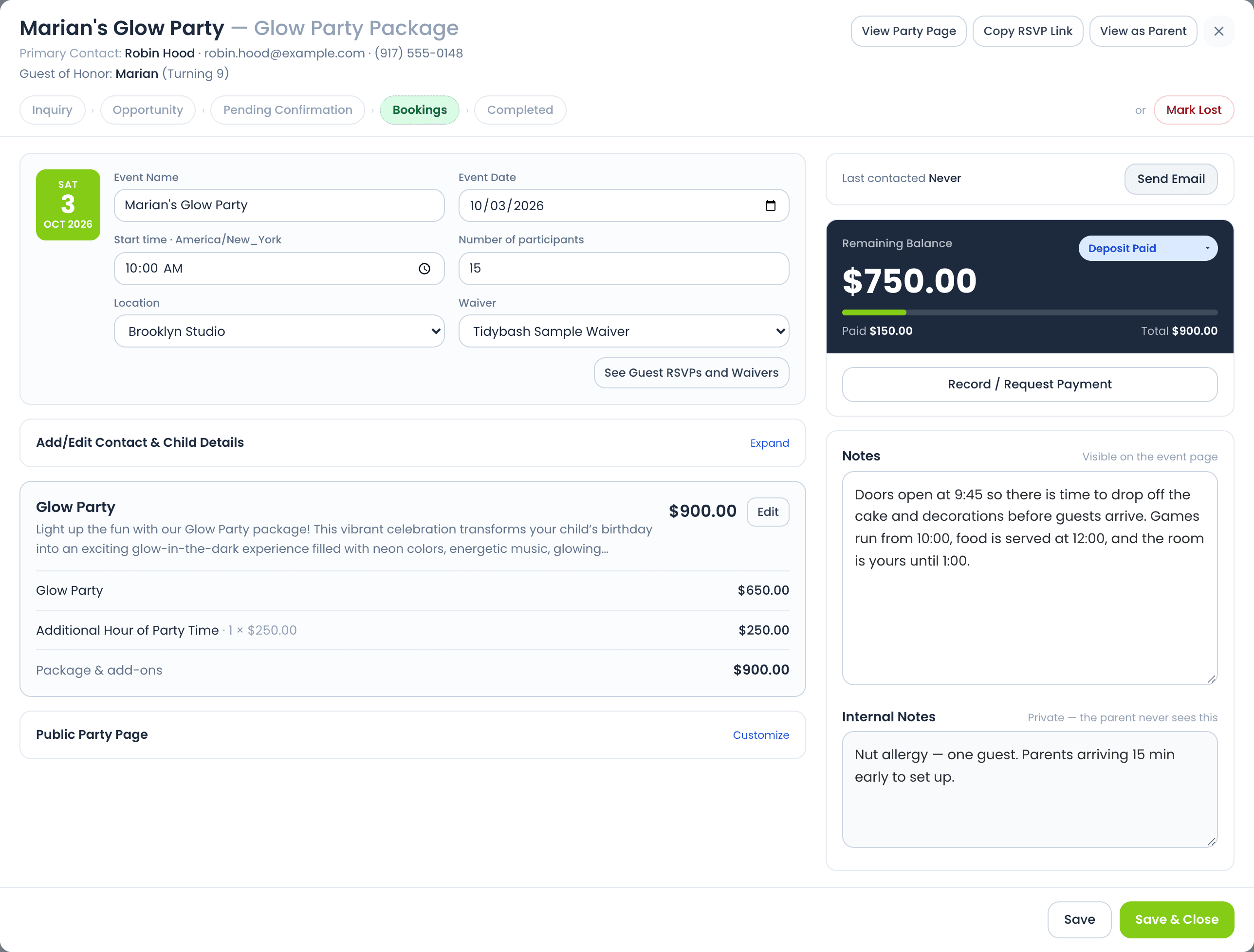The width and height of the screenshot is (1254, 952).
Task: Open See Guest RSVPs and Waivers
Action: (x=691, y=373)
